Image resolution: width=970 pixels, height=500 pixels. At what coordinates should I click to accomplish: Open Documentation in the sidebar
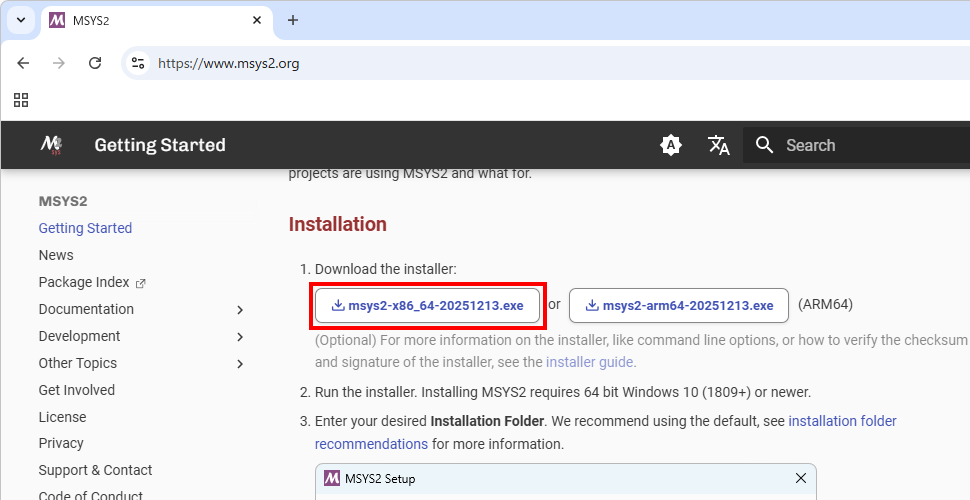[x=86, y=309]
